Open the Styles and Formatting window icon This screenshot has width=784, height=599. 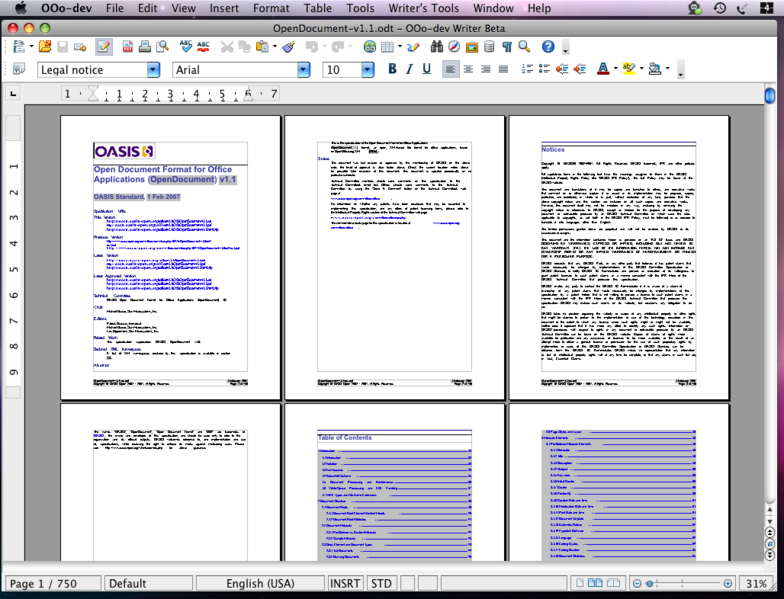pos(18,70)
